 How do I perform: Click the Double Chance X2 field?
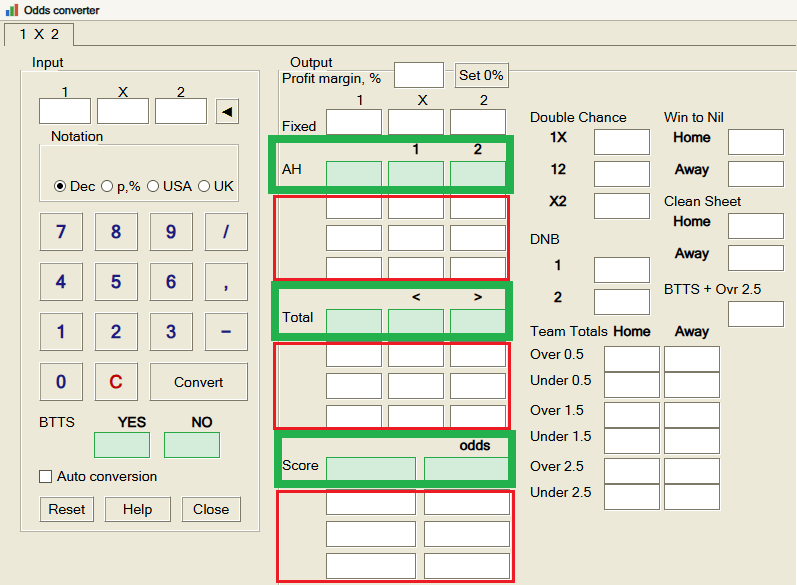click(x=622, y=206)
